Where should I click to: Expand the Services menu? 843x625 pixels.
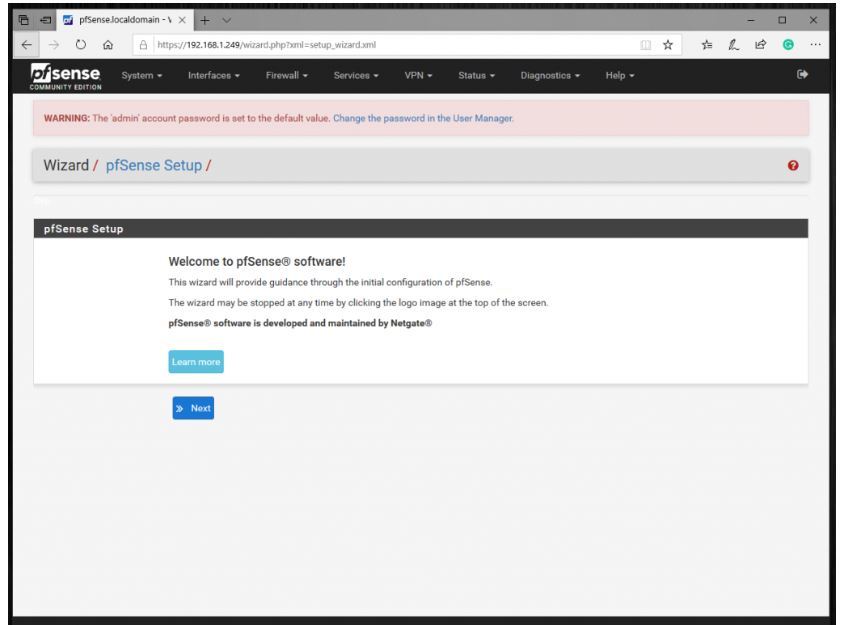point(356,75)
